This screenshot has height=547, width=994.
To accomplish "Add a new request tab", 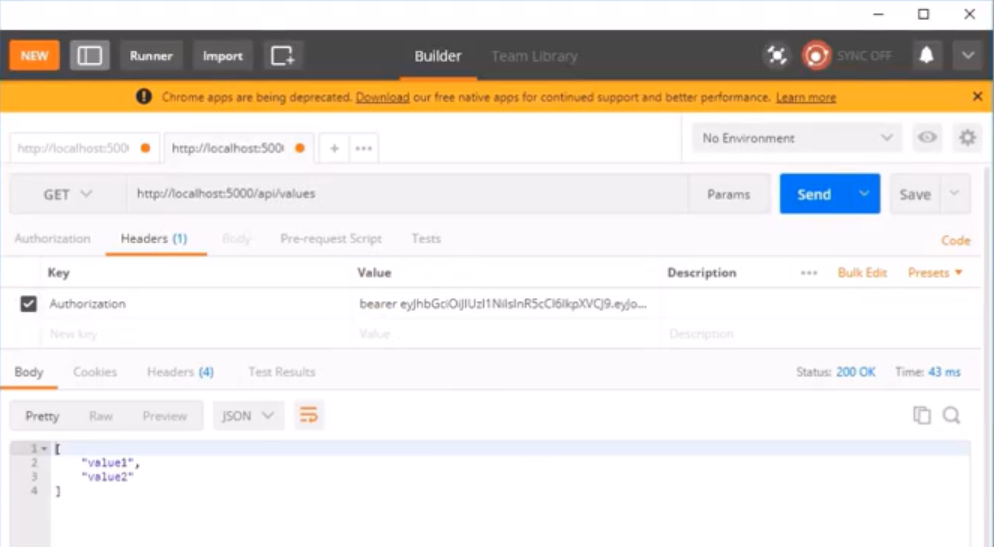I will tap(334, 148).
